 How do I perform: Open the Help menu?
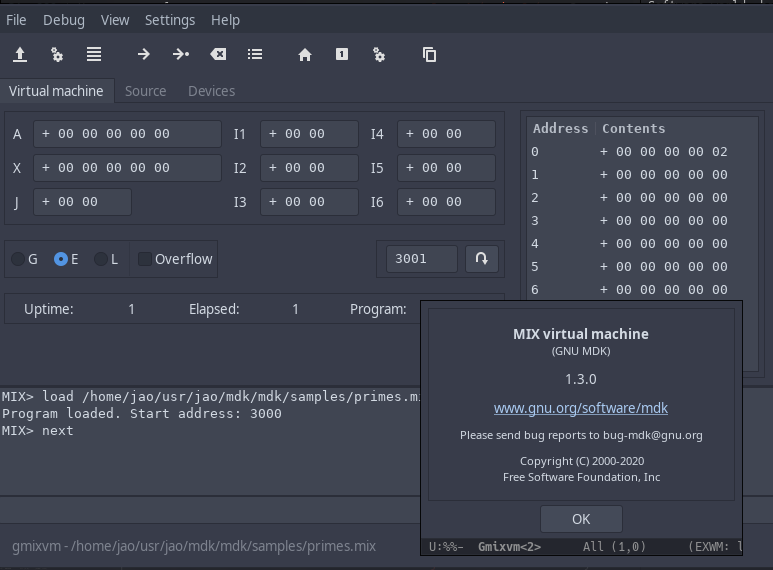point(225,20)
